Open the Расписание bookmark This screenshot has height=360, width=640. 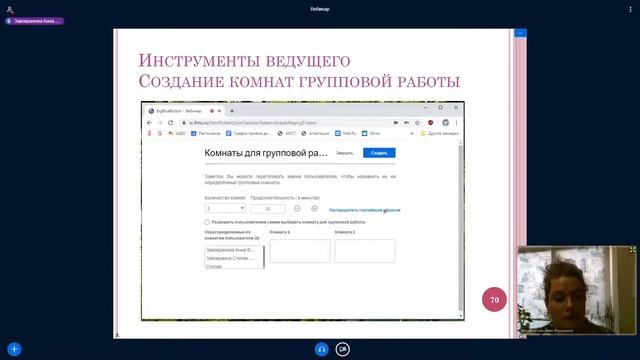point(206,133)
